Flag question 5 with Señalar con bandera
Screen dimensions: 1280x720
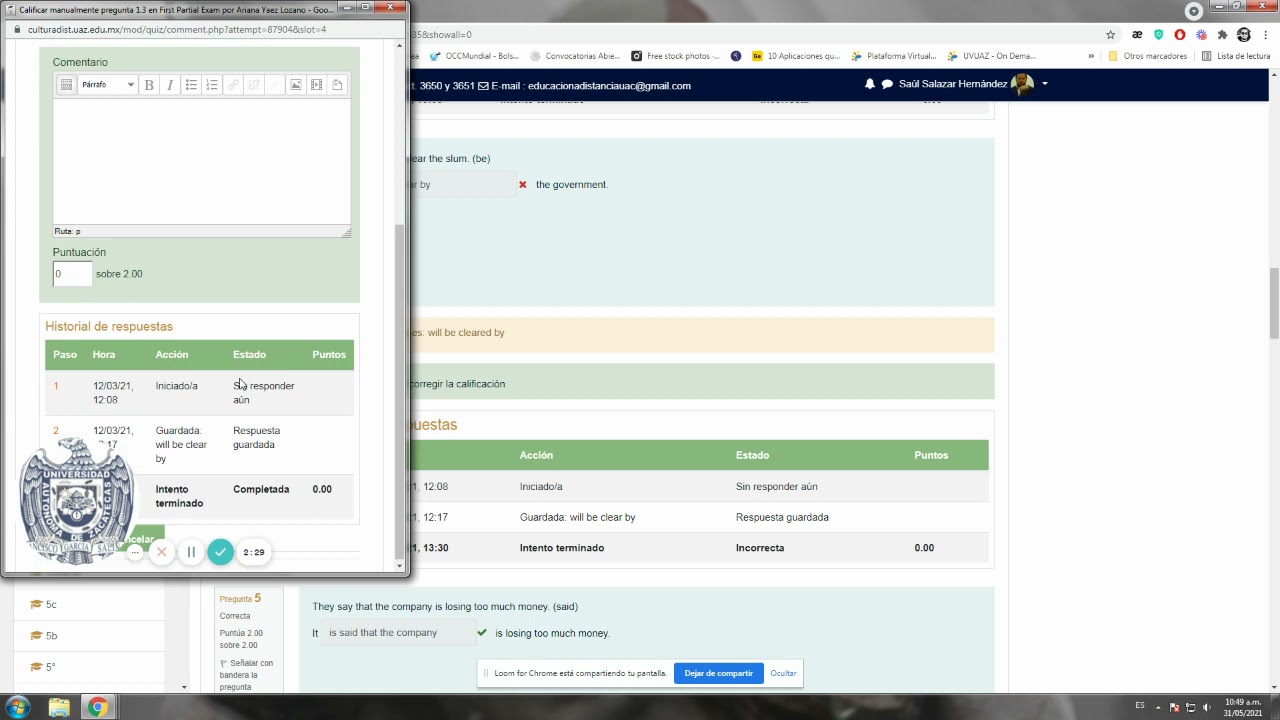pos(246,675)
